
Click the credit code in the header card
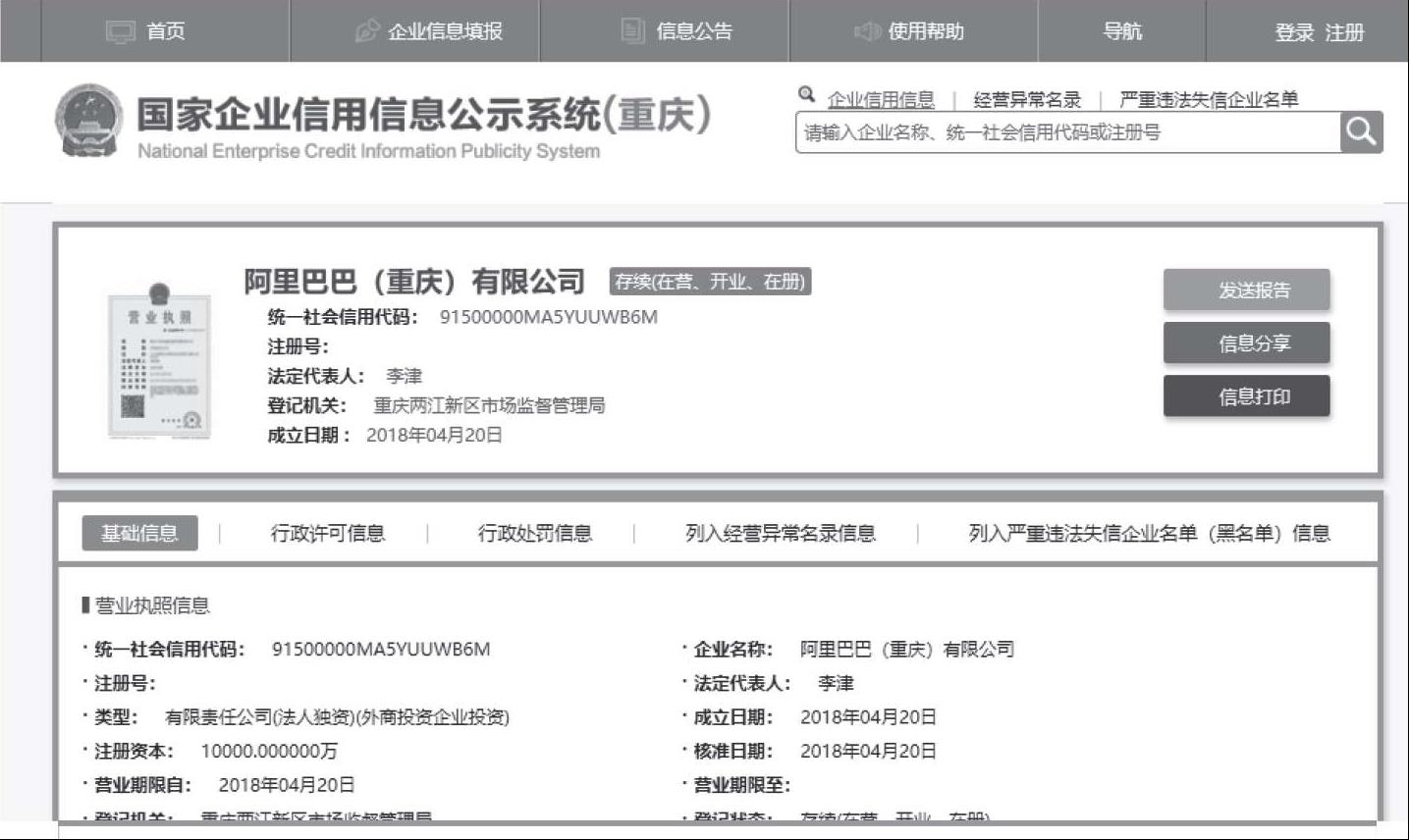click(549, 317)
